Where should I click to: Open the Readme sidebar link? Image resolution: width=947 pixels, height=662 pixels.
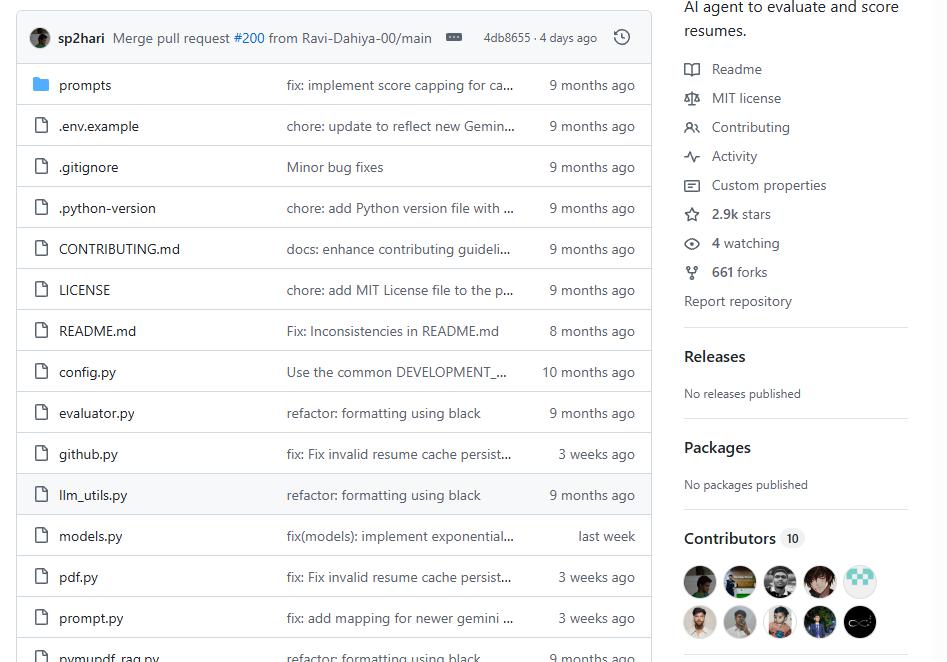[x=736, y=69]
